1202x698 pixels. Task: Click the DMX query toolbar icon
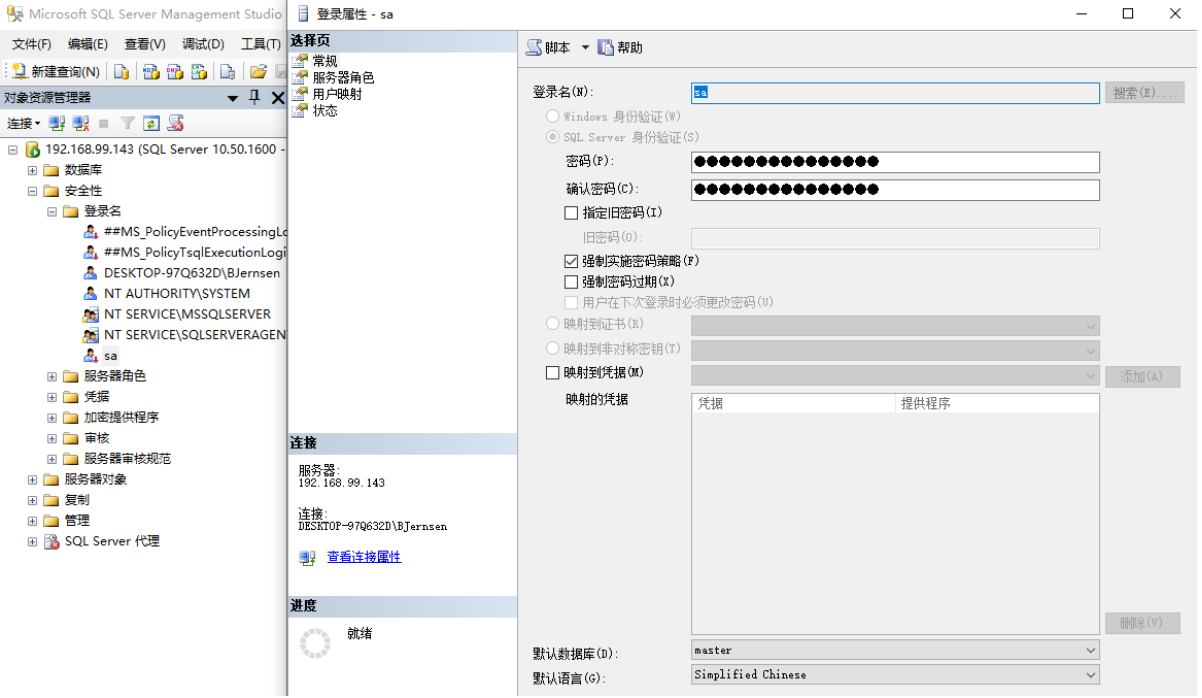coord(175,71)
